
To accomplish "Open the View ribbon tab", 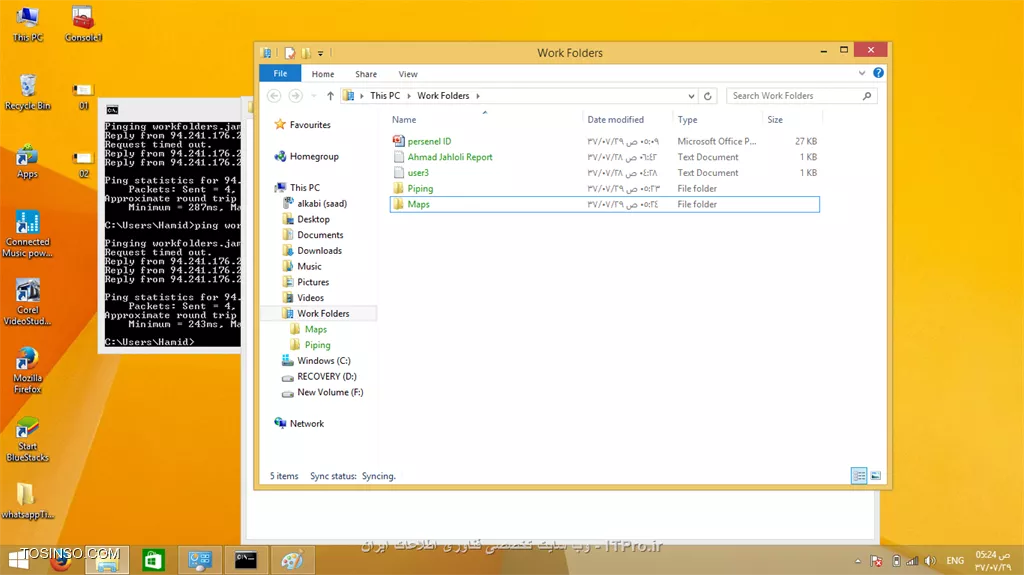I will (x=408, y=74).
